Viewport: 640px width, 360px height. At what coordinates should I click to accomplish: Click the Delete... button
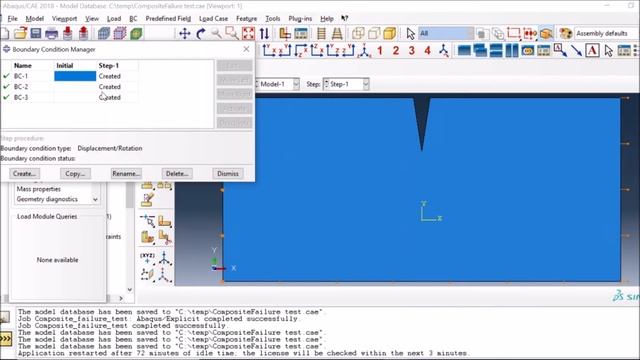(177, 173)
